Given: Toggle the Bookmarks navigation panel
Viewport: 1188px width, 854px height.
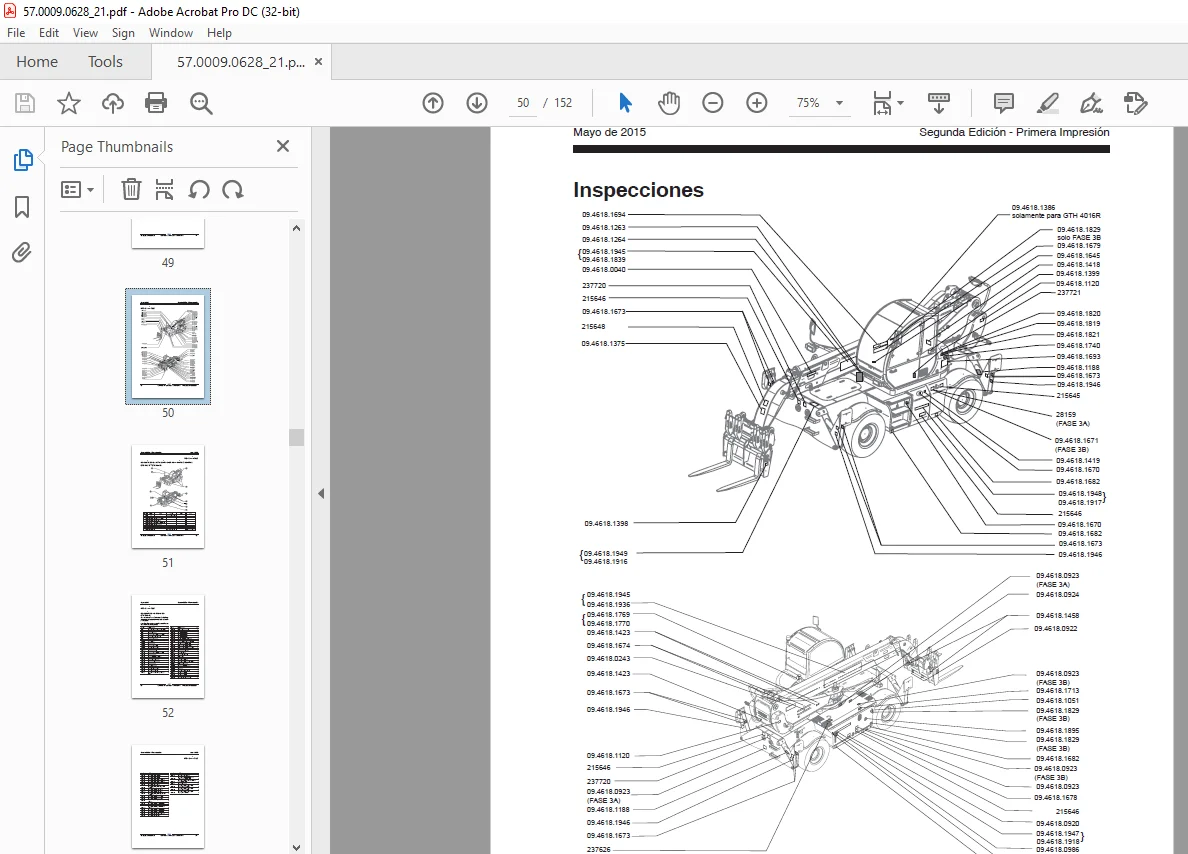Looking at the screenshot, I should [x=22, y=207].
